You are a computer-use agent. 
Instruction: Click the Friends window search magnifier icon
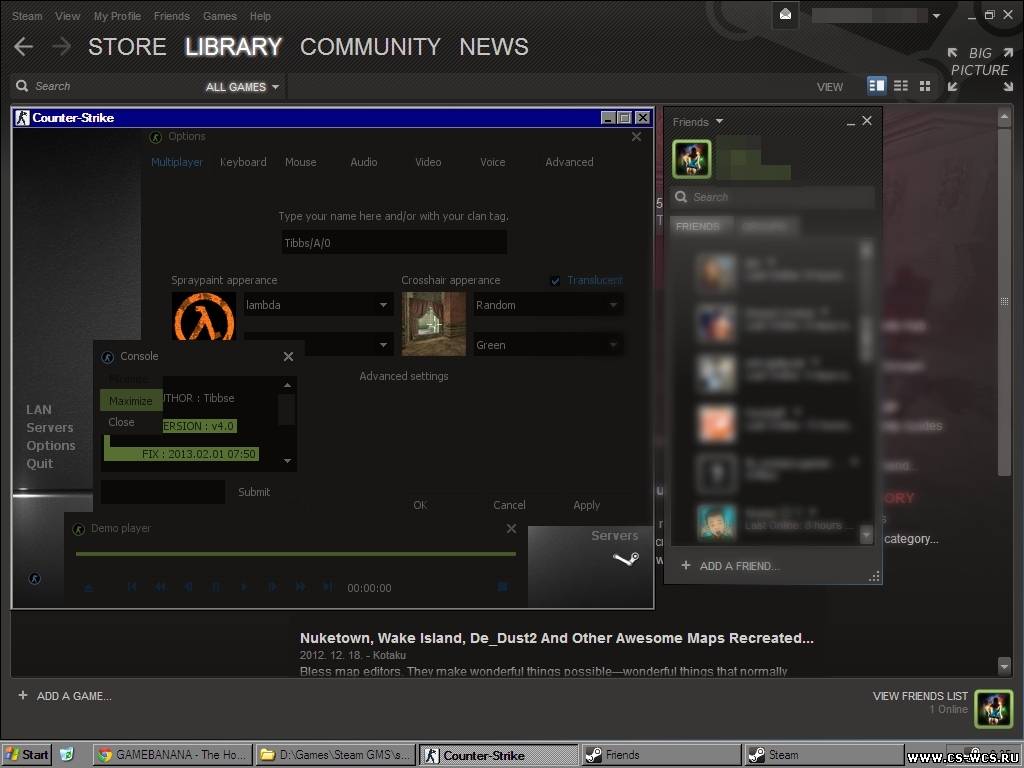pos(681,197)
